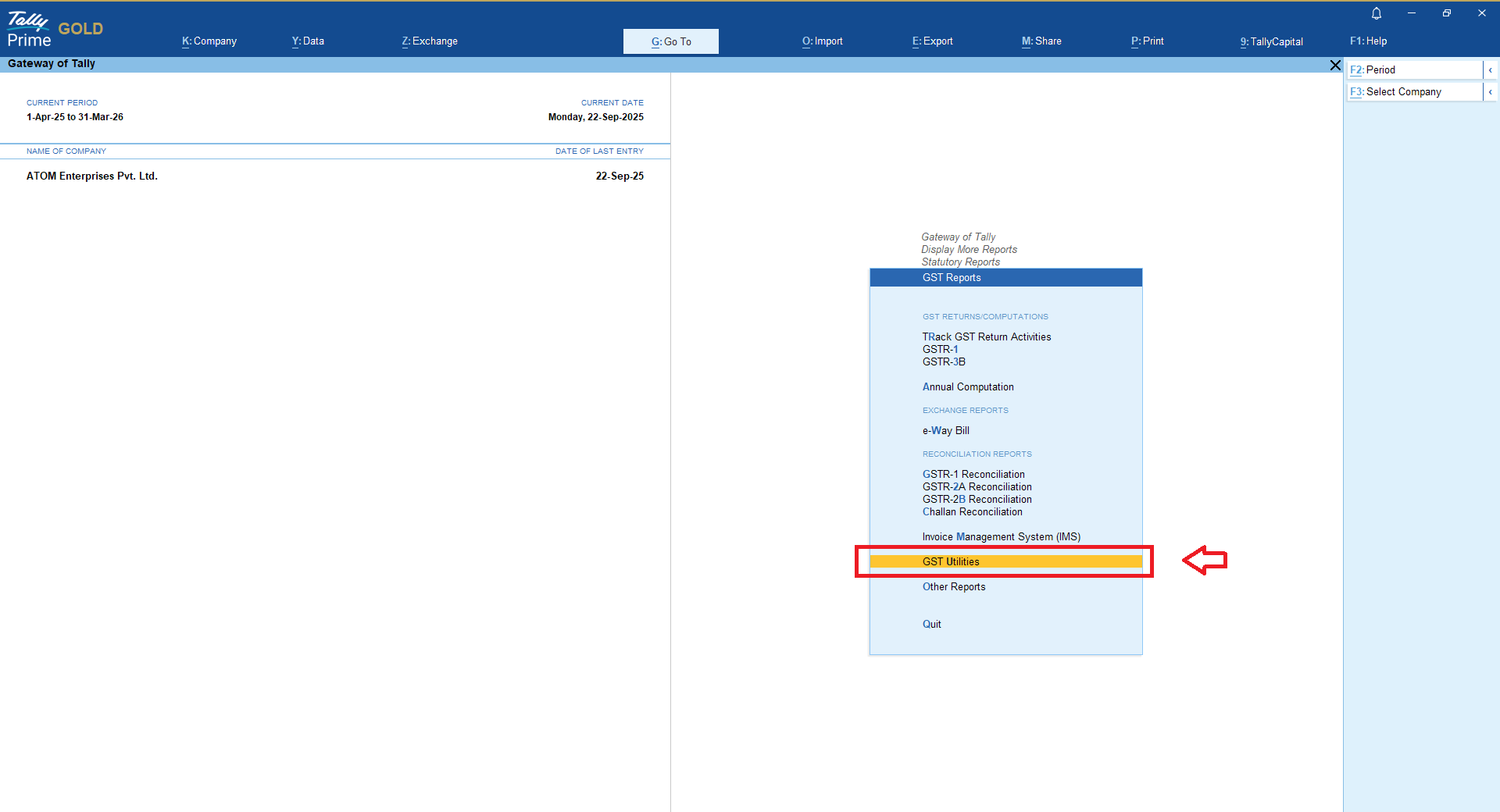1500x812 pixels.
Task: Select GSTR-2B Reconciliation
Action: (x=977, y=500)
